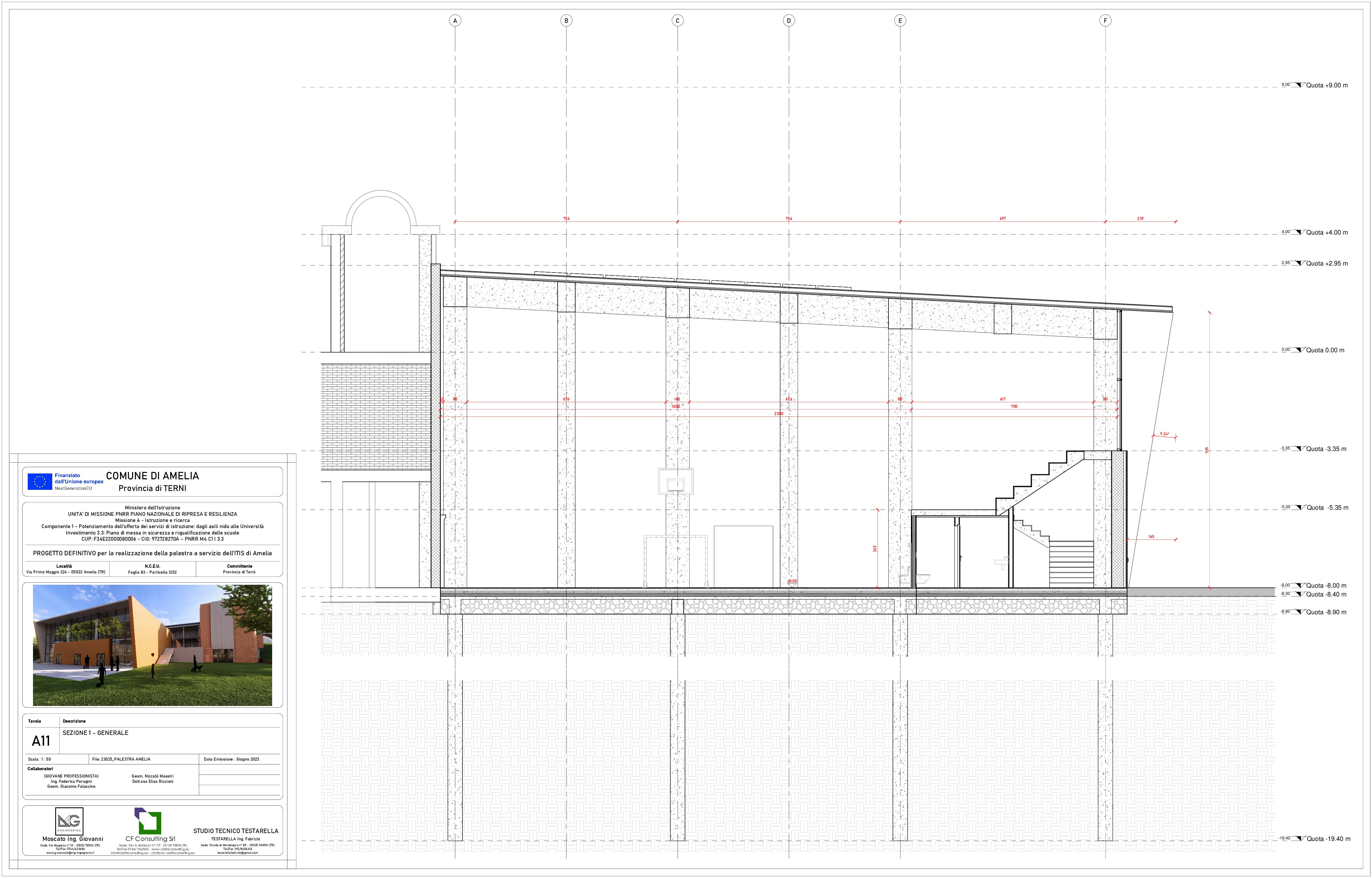Click the Scala 1:50 field
This screenshot has width=1372, height=878.
39,759
